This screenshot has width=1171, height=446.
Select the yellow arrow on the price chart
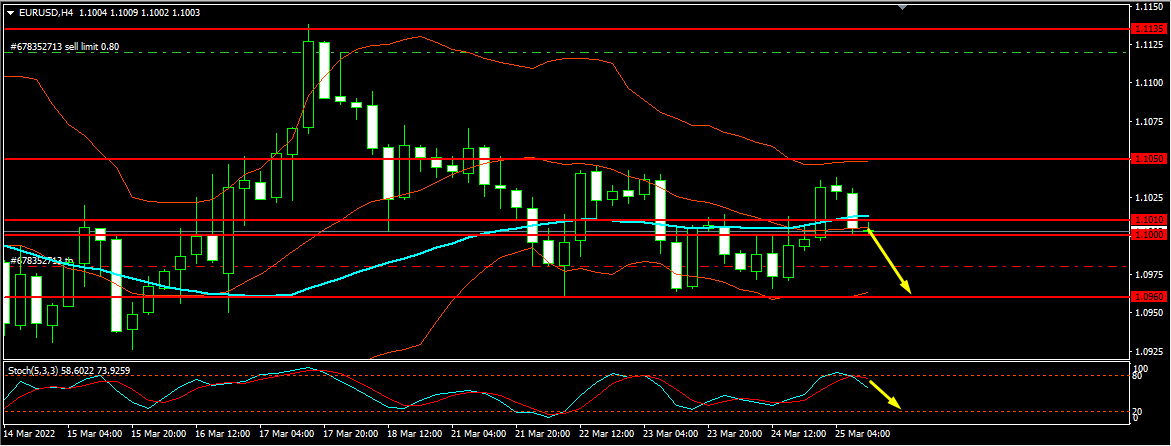pos(889,261)
